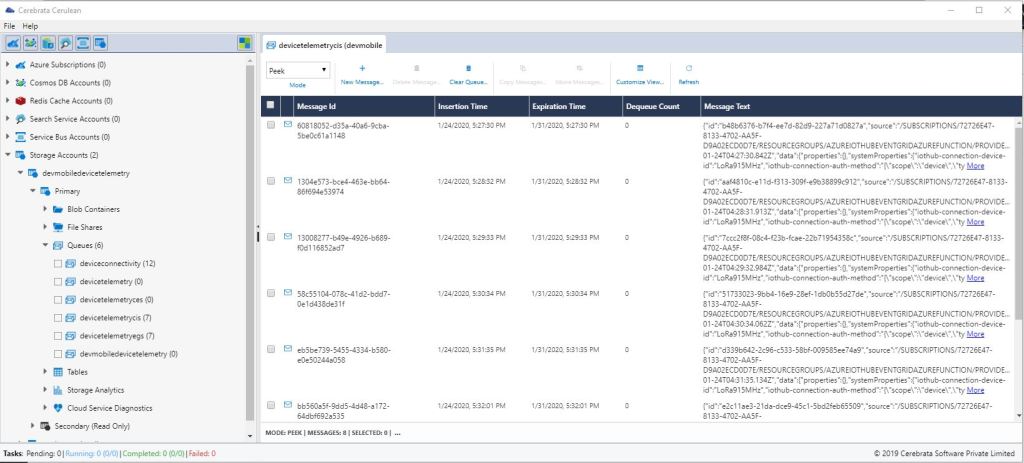Click the colored grid icon in sidebar header
This screenshot has height=463, width=1024.
[x=244, y=43]
